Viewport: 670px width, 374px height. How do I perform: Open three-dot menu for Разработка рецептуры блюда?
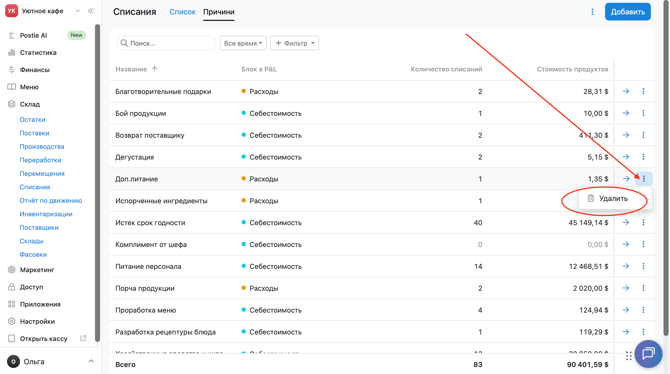[x=644, y=332]
